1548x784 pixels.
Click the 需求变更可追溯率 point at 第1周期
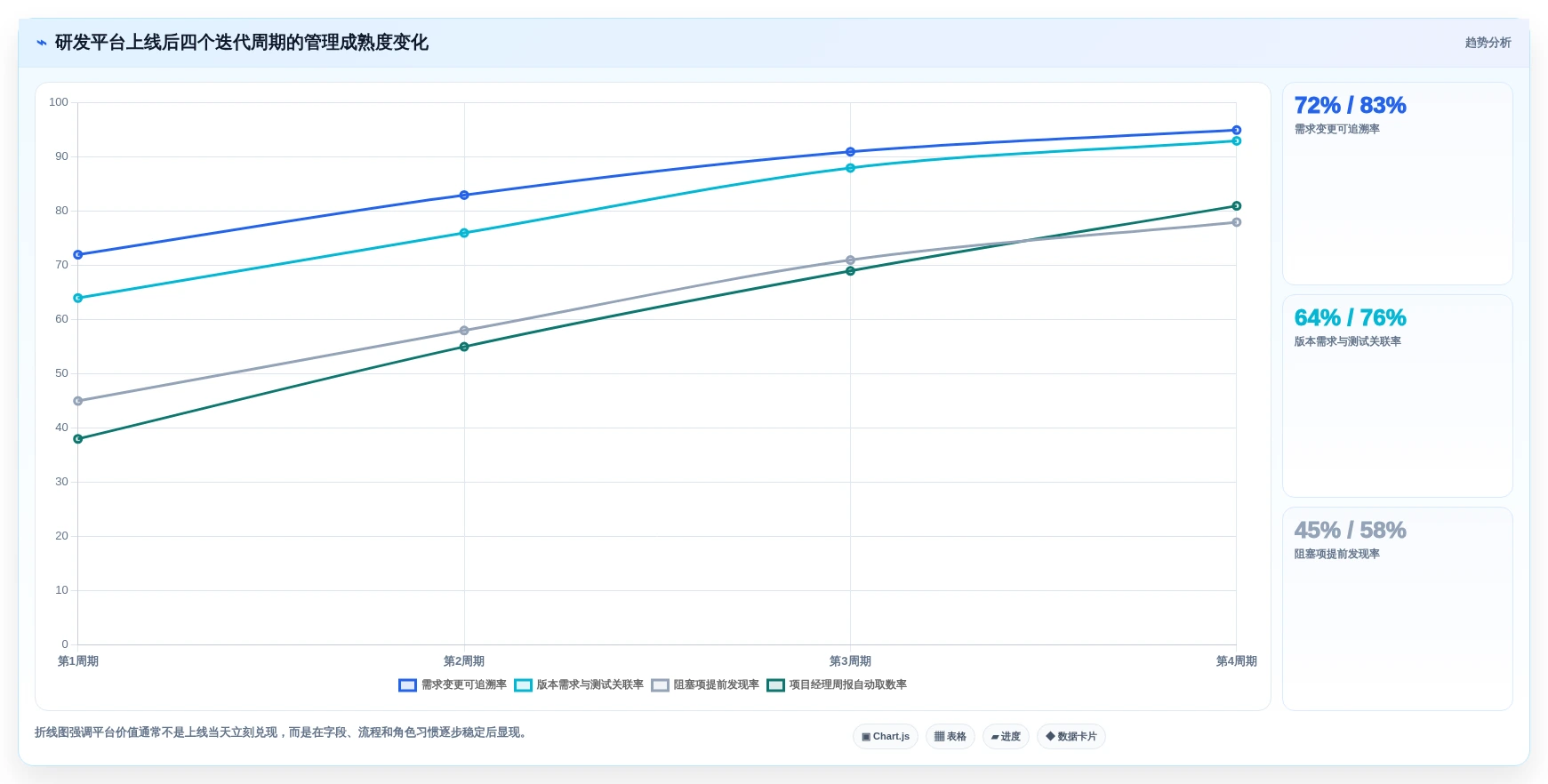coord(78,255)
